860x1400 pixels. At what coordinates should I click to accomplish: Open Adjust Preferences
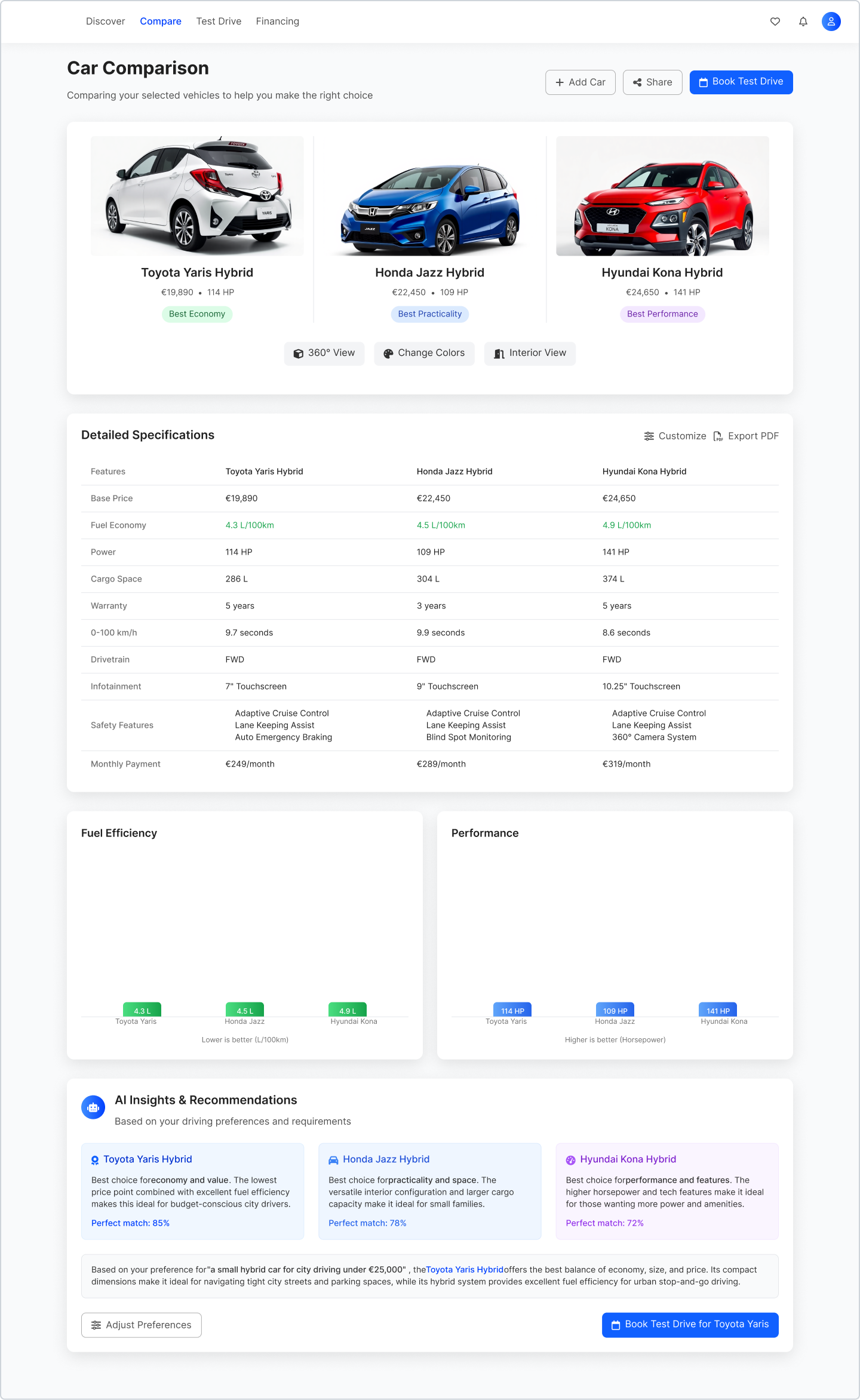pyautogui.click(x=142, y=1325)
